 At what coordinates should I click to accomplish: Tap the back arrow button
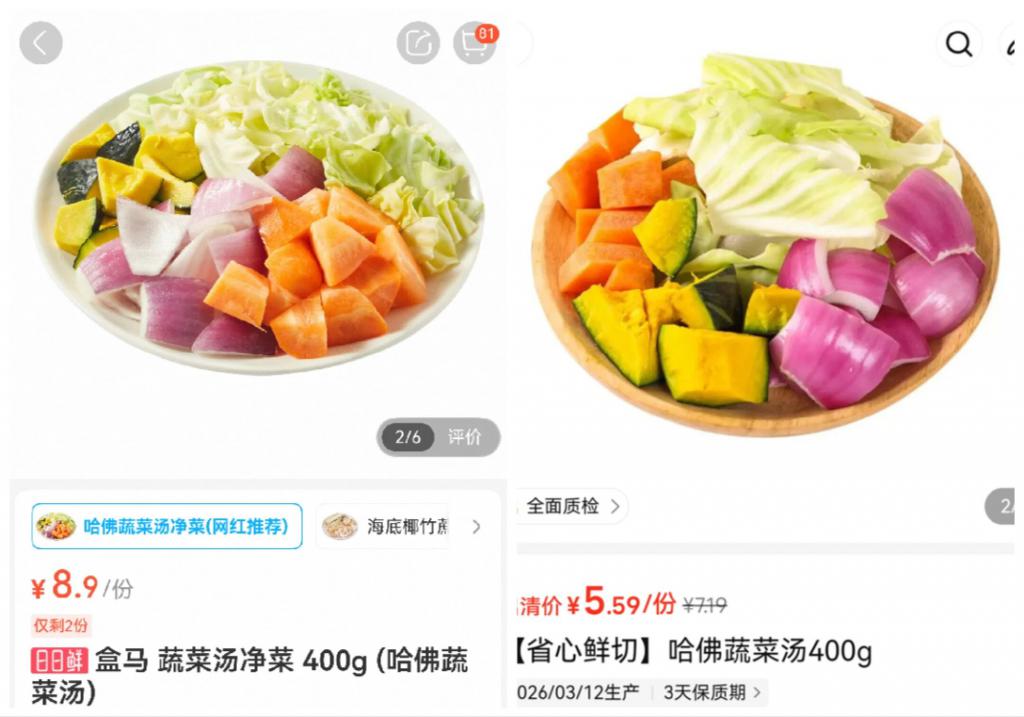(40, 43)
